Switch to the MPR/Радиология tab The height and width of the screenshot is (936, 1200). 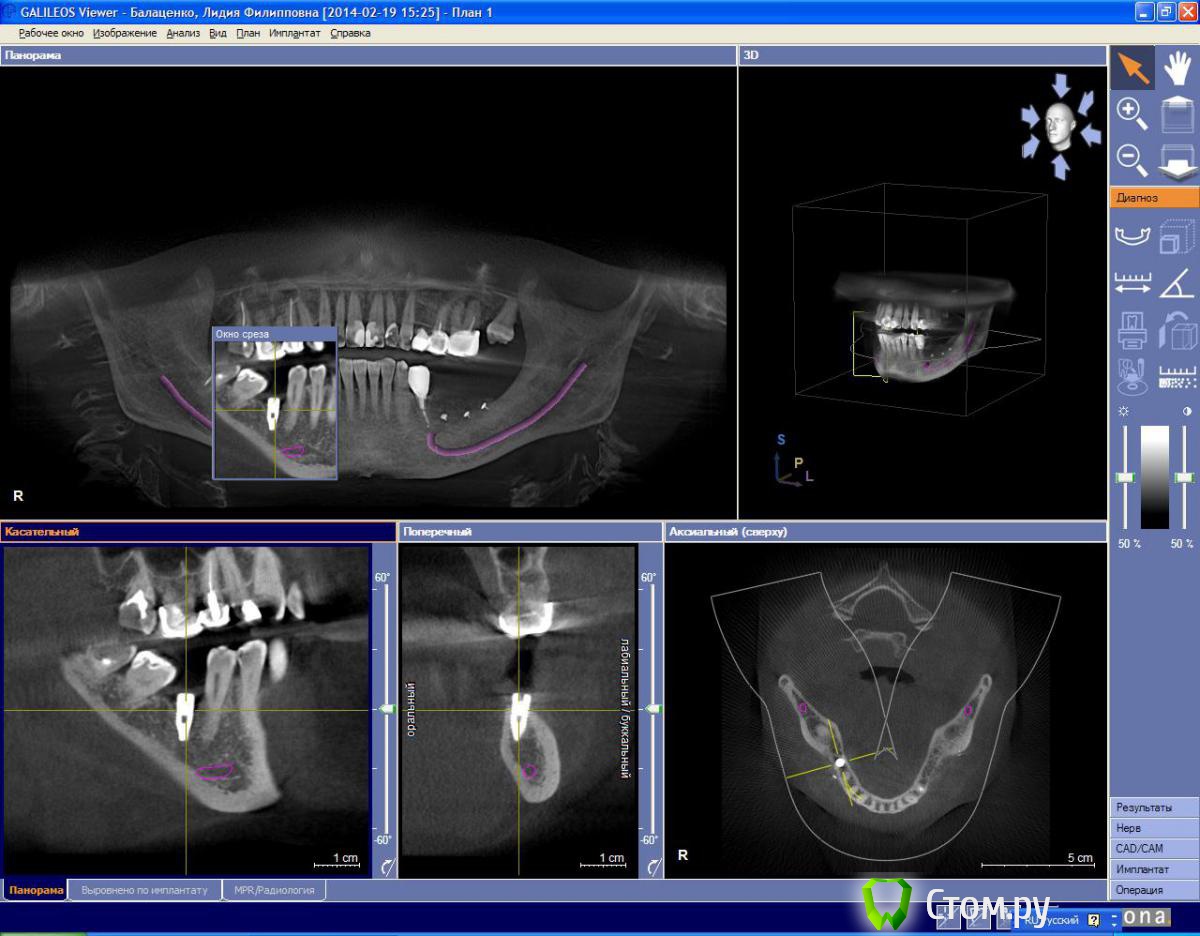(274, 890)
